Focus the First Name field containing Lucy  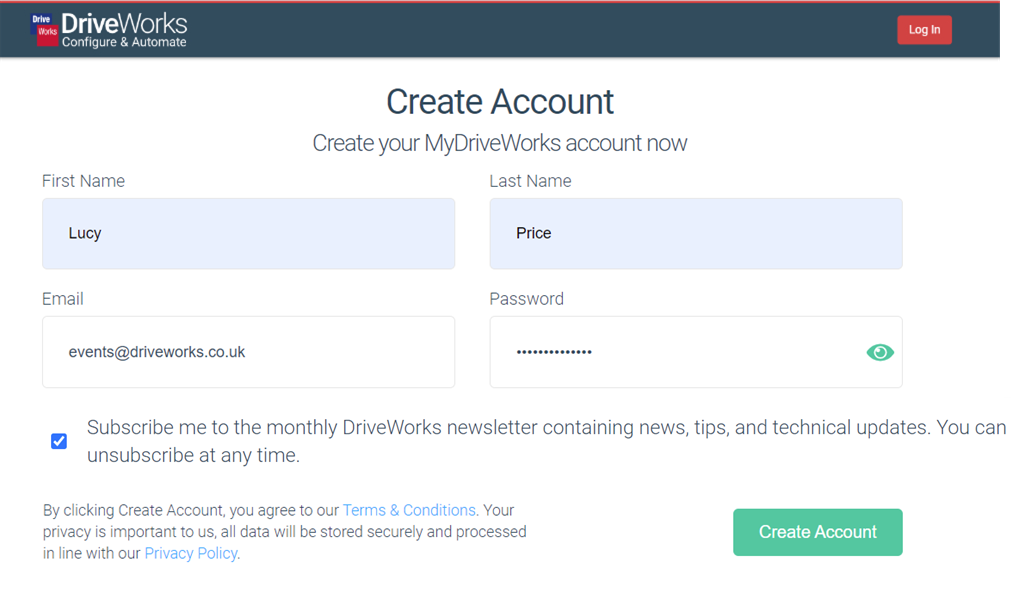[x=248, y=233]
